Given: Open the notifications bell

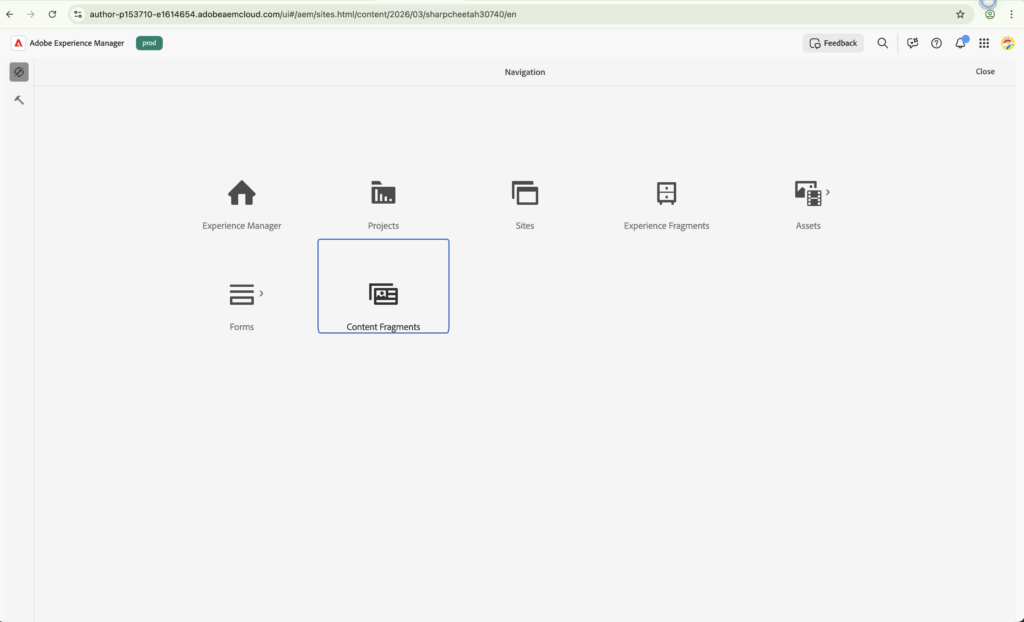Looking at the screenshot, I should coord(959,43).
